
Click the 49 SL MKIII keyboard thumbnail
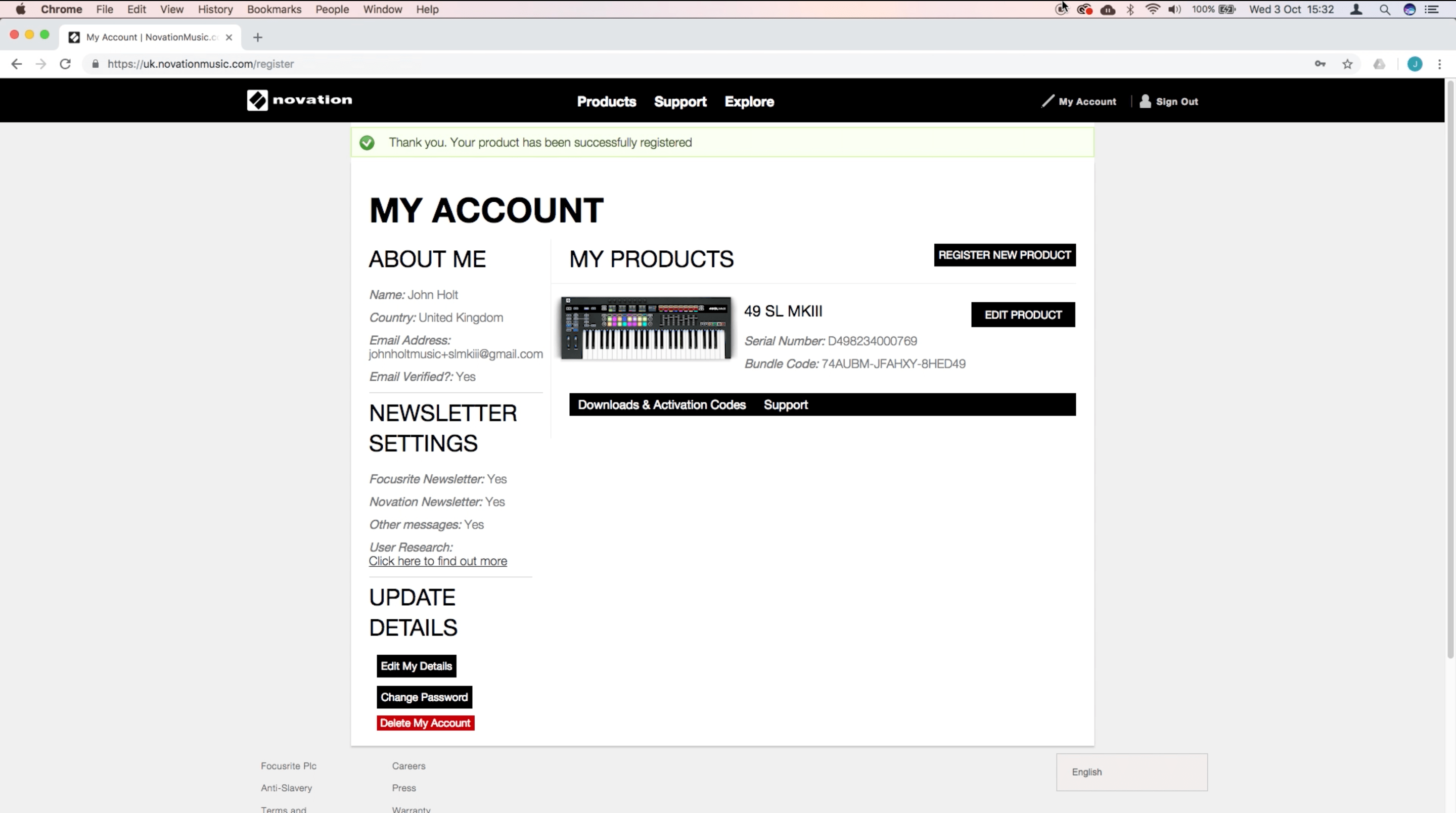click(646, 329)
